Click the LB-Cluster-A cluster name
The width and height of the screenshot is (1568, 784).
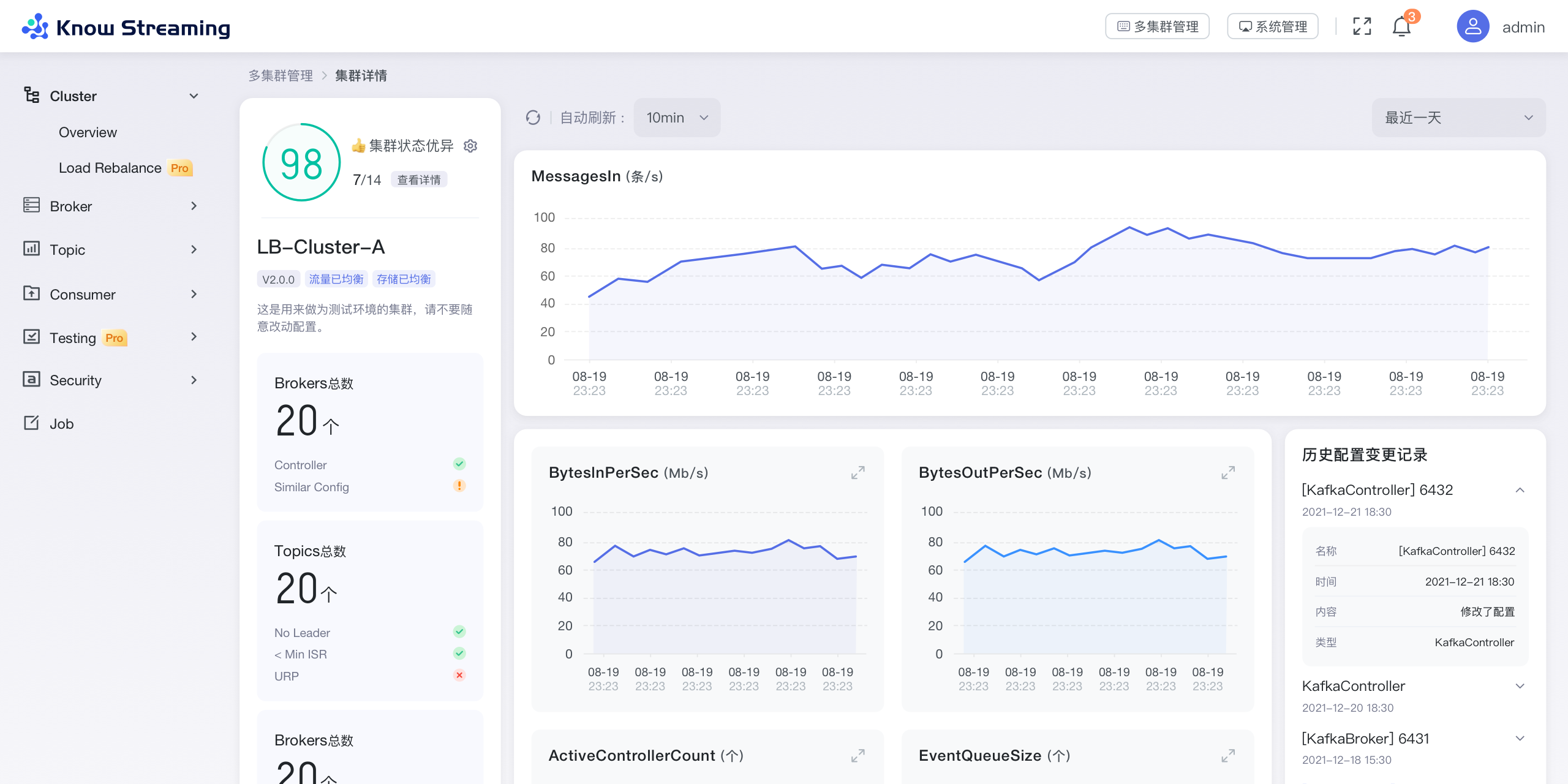pos(321,247)
